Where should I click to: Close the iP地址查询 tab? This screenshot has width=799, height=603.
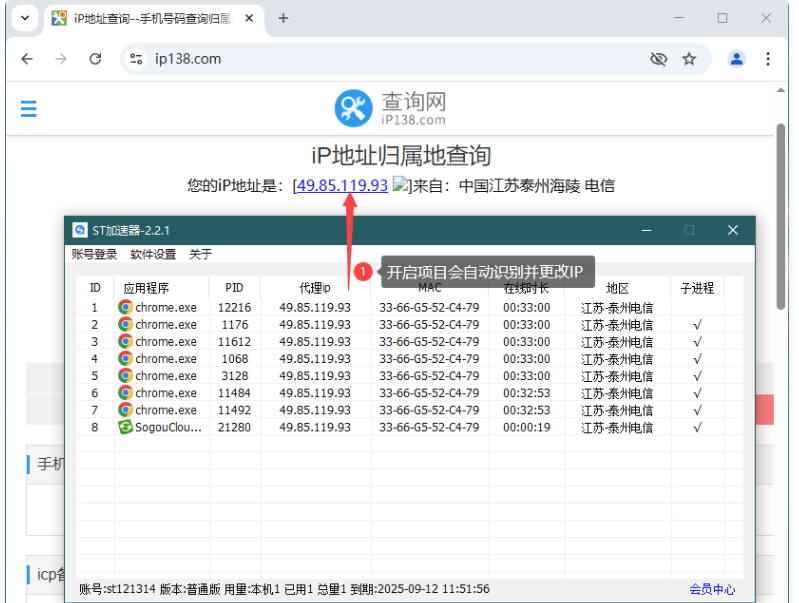[249, 18]
